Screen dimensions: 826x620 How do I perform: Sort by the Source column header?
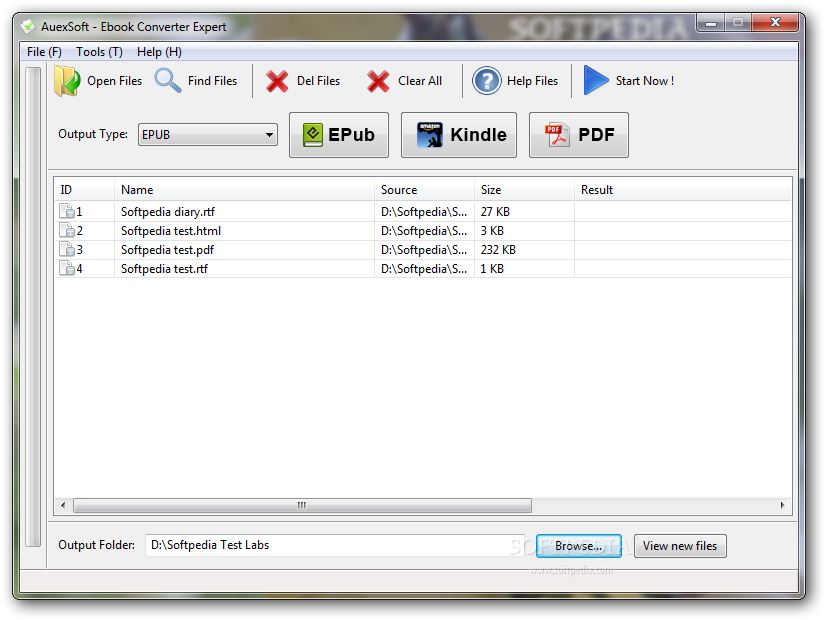tap(424, 190)
